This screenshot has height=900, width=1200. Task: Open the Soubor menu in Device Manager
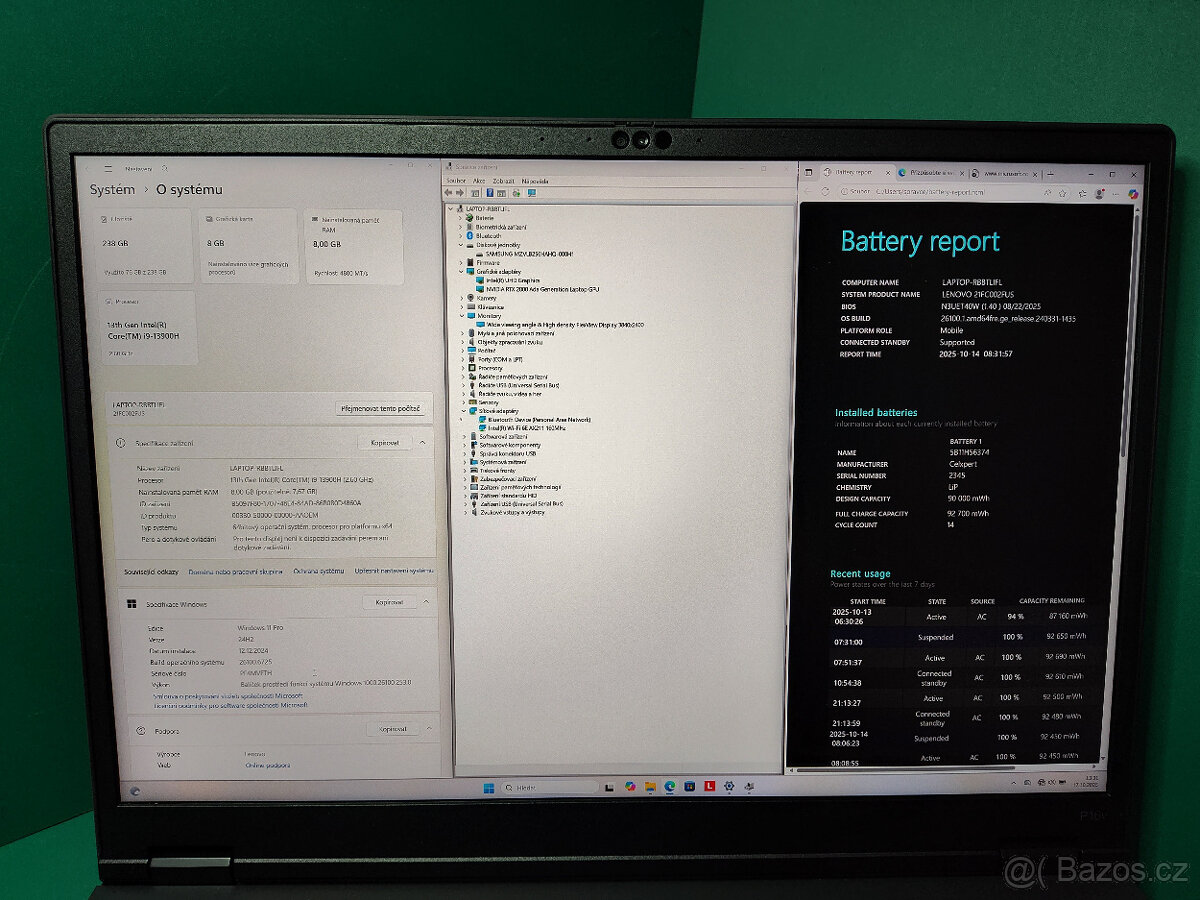[x=456, y=180]
